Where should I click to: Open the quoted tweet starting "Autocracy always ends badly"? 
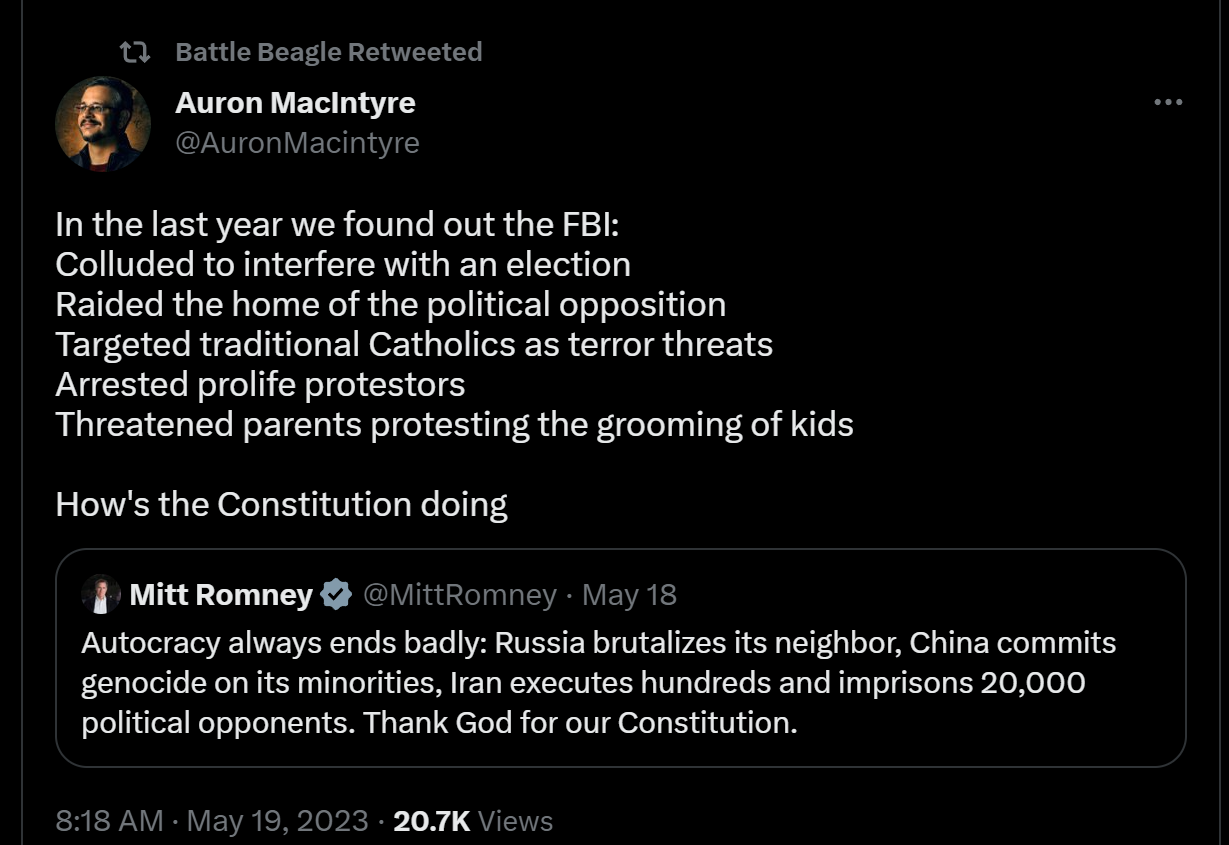pyautogui.click(x=598, y=682)
